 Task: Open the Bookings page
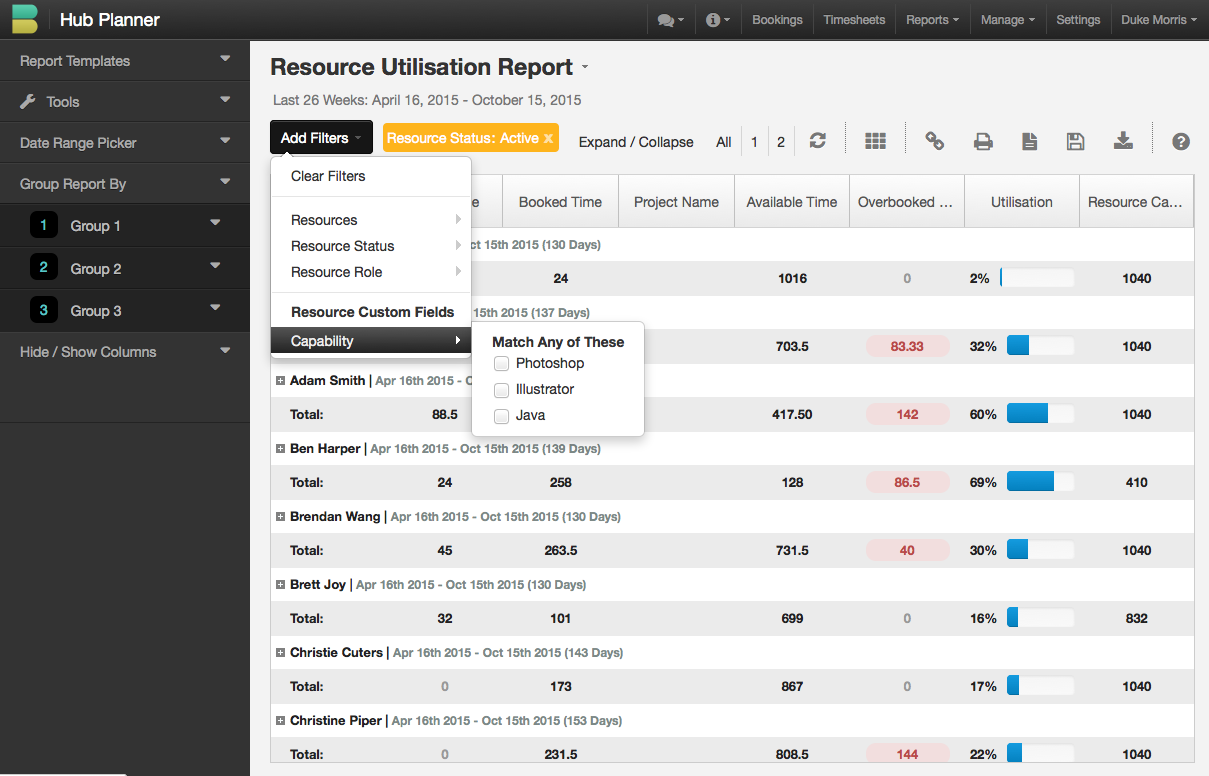tap(777, 20)
